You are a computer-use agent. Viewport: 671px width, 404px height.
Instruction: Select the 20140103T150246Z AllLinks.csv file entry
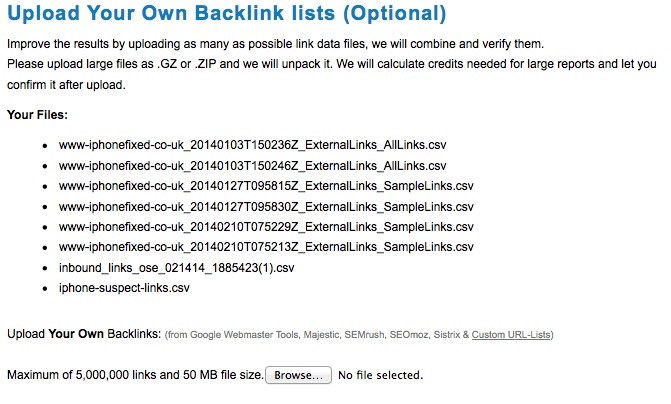252,166
